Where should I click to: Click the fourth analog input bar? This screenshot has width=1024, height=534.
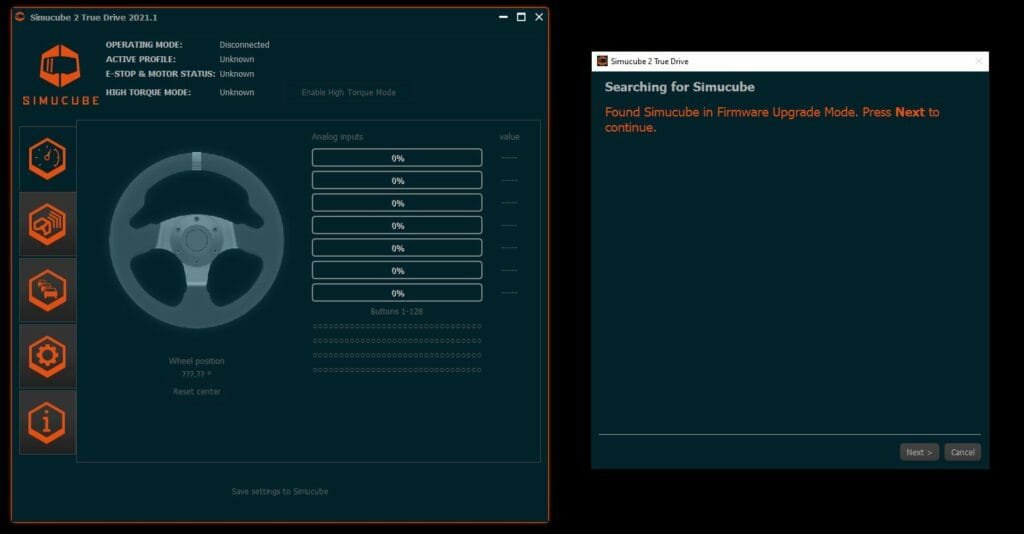tap(397, 226)
